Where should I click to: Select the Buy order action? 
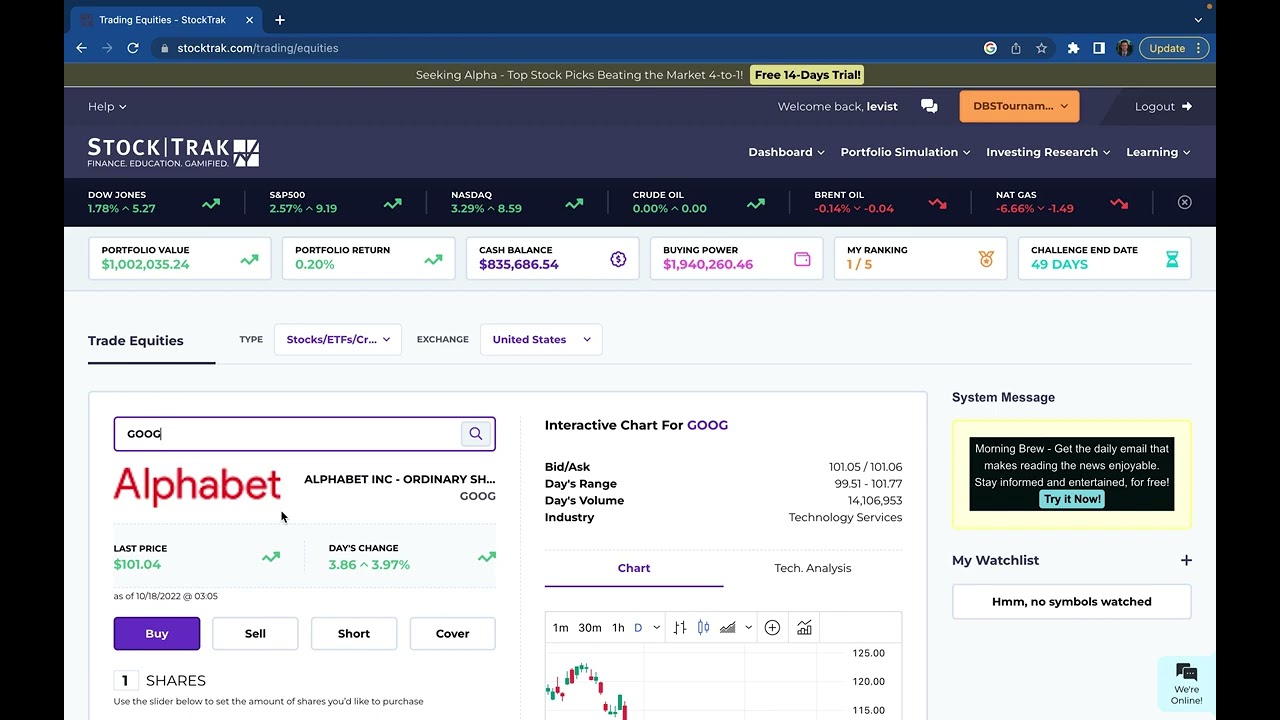point(157,633)
